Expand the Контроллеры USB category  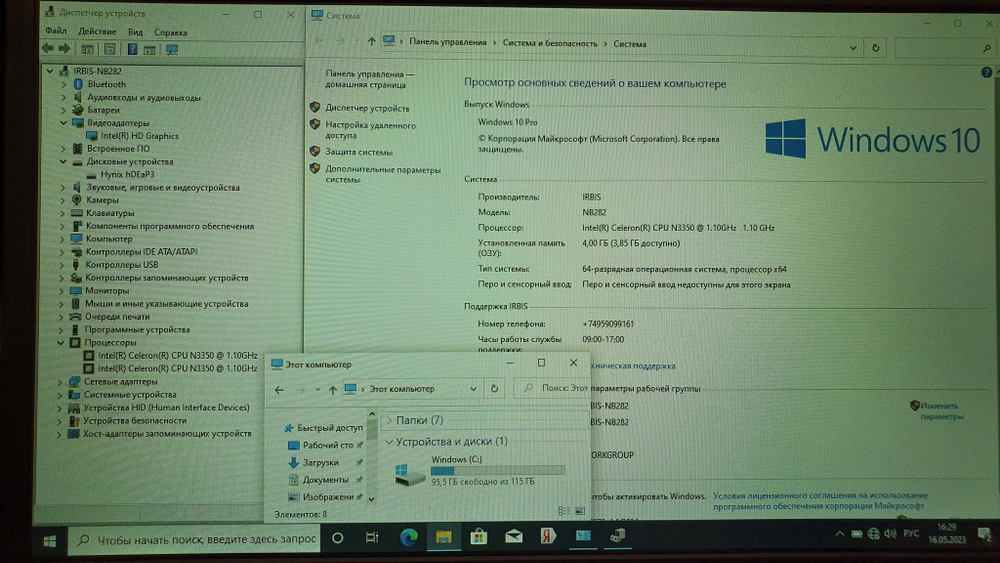[62, 265]
